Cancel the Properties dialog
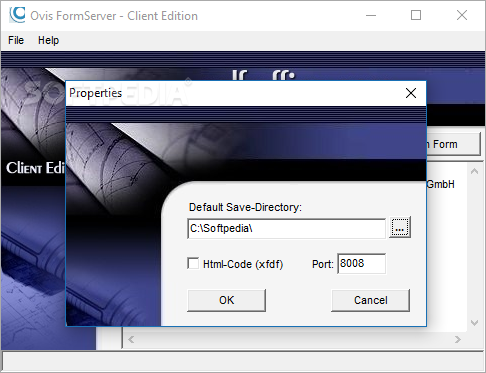 [x=370, y=300]
